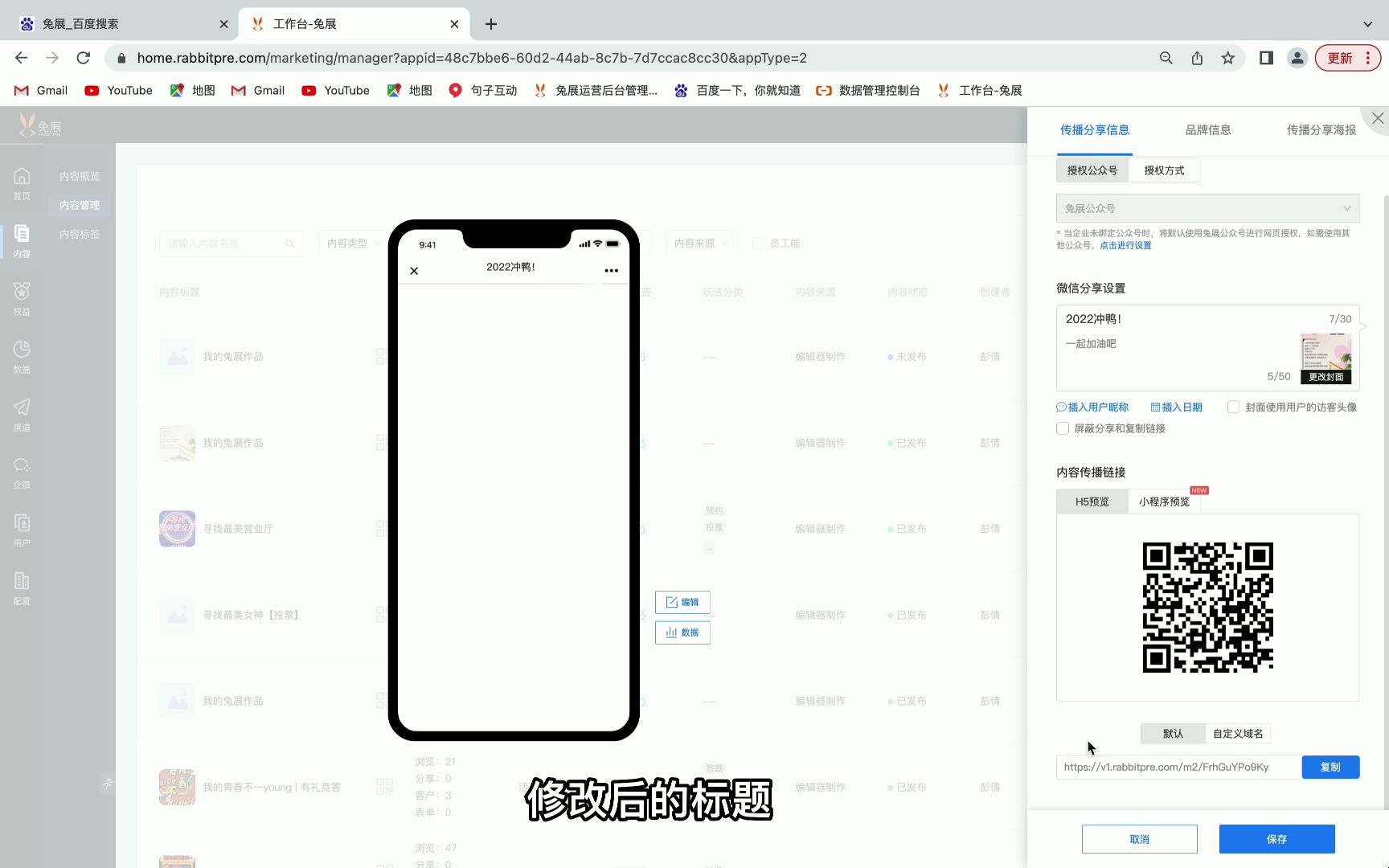Switch to the 品牌信息 tab

tap(1207, 129)
